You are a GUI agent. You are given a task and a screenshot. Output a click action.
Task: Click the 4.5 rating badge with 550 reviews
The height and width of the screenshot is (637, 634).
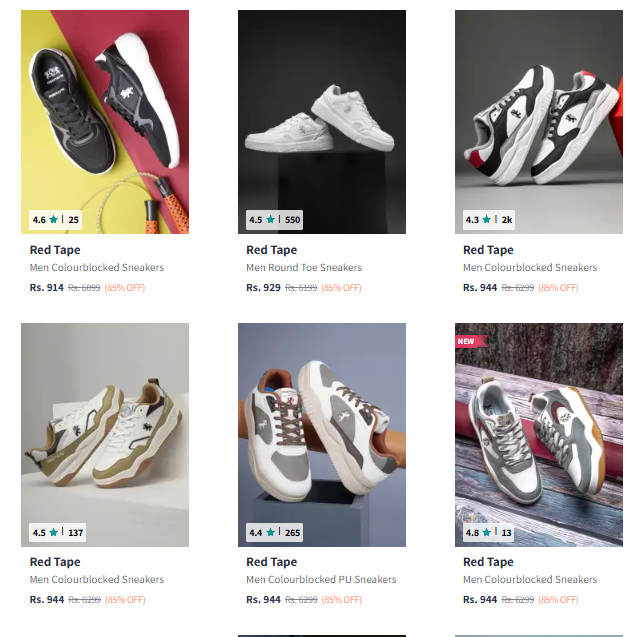click(x=274, y=219)
